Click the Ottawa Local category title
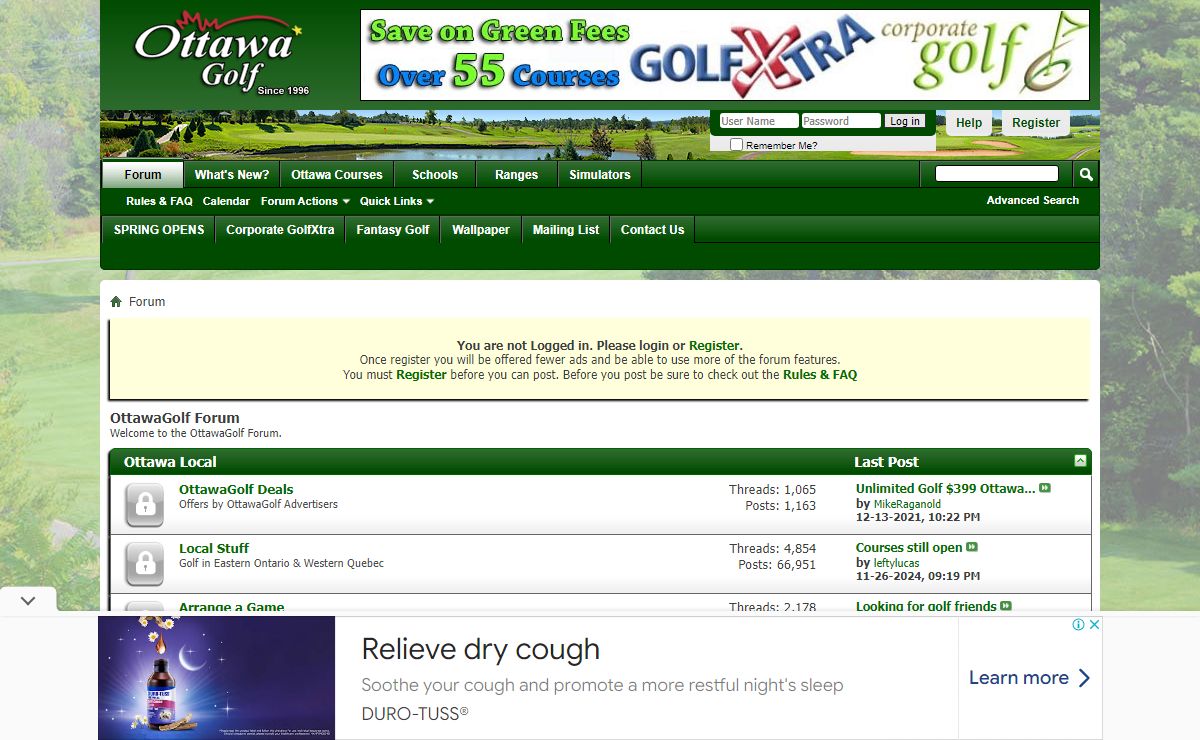This screenshot has width=1200, height=740. coord(170,462)
